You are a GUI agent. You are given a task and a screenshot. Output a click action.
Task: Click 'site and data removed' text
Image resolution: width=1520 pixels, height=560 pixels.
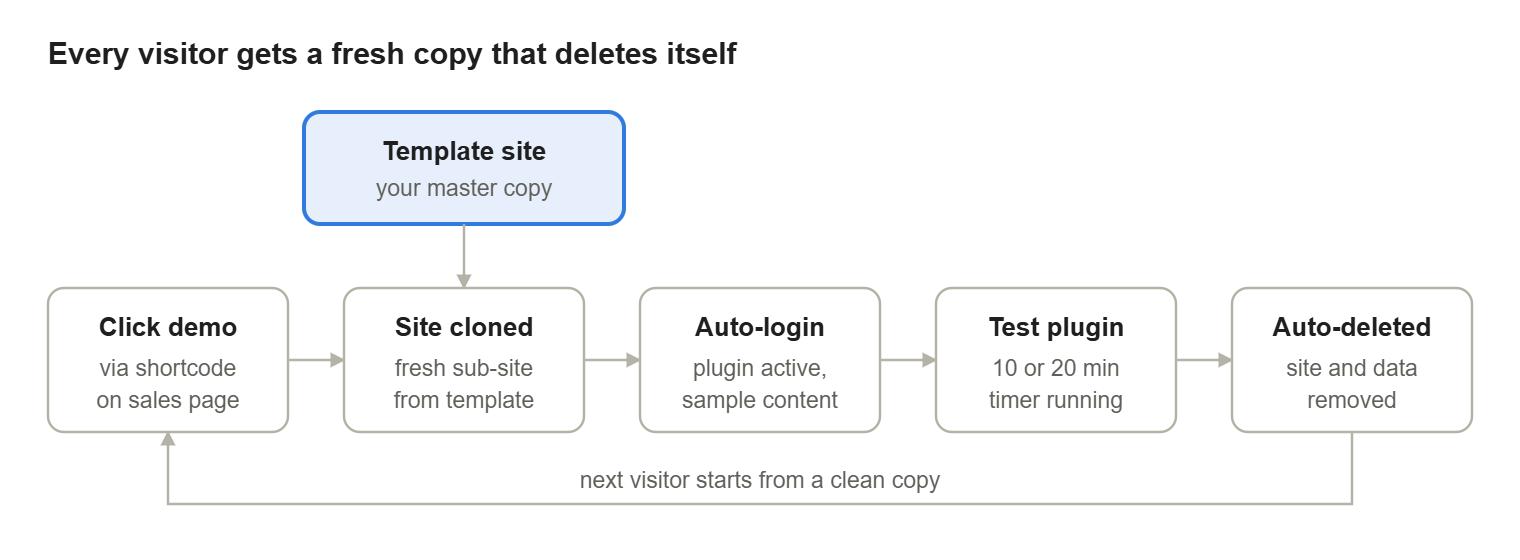click(1352, 384)
